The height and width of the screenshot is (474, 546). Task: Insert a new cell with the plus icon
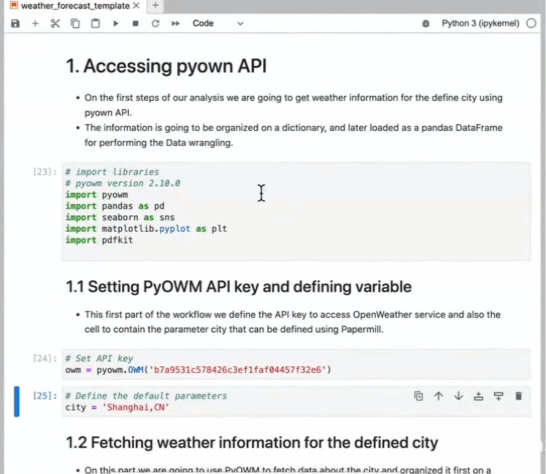35,23
